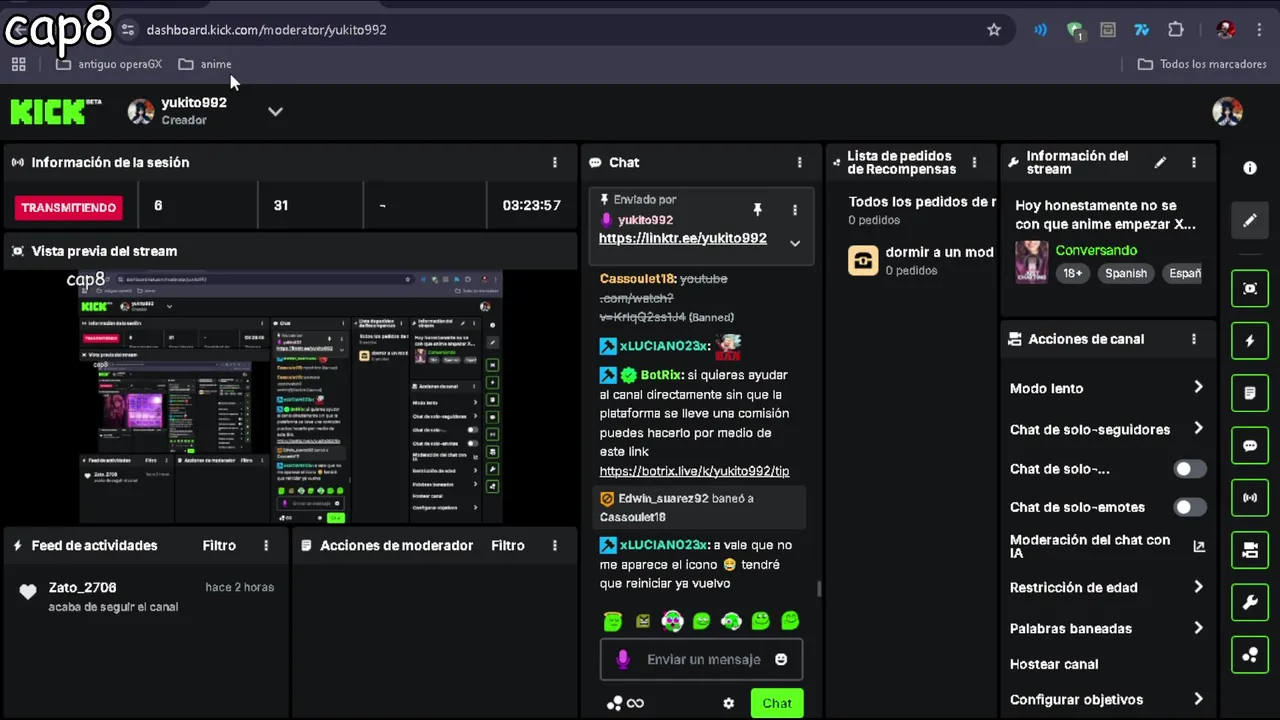
Task: Open the browser apps grid icon
Action: point(18,64)
